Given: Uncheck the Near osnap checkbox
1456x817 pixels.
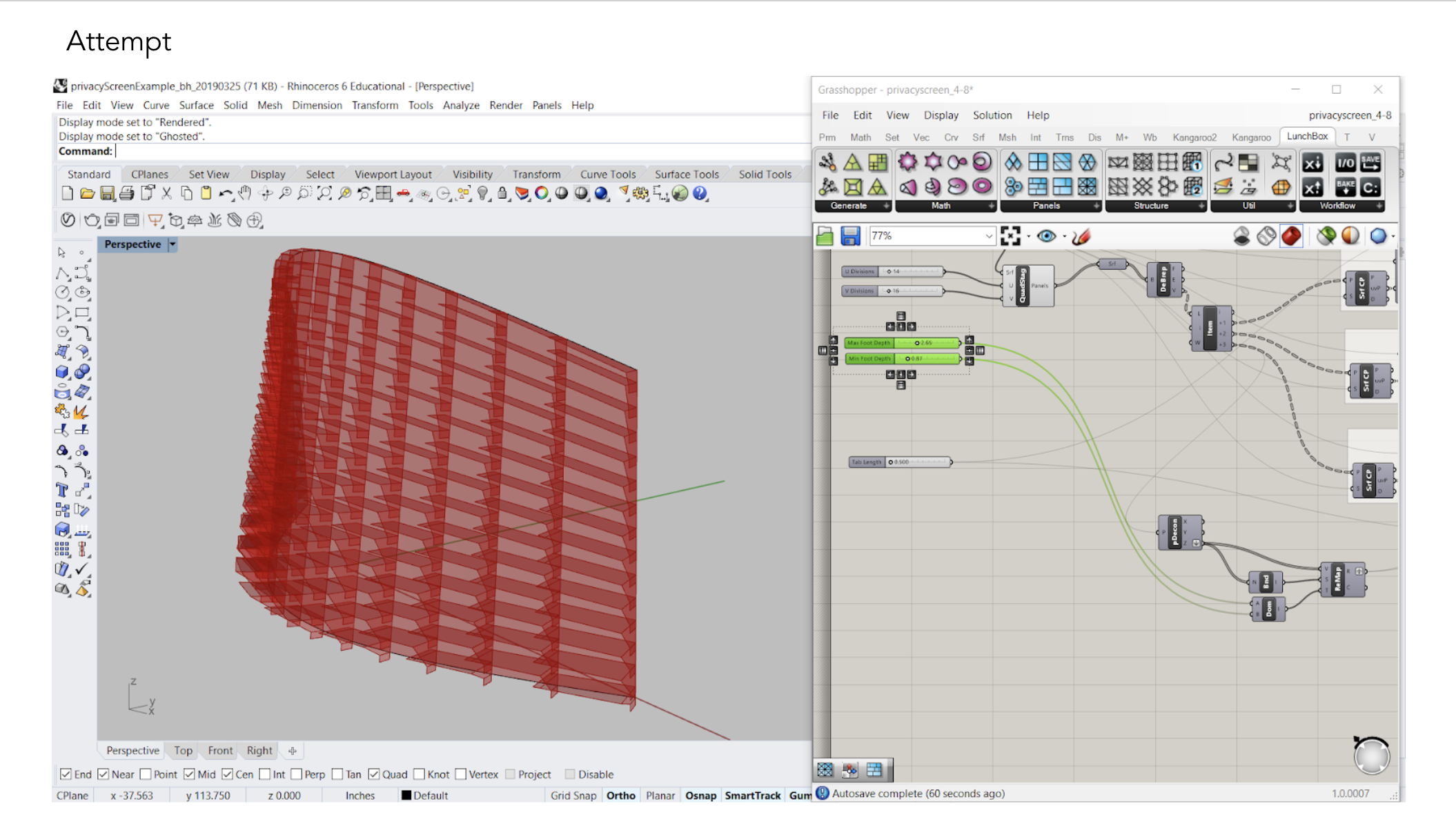Looking at the screenshot, I should 104,774.
